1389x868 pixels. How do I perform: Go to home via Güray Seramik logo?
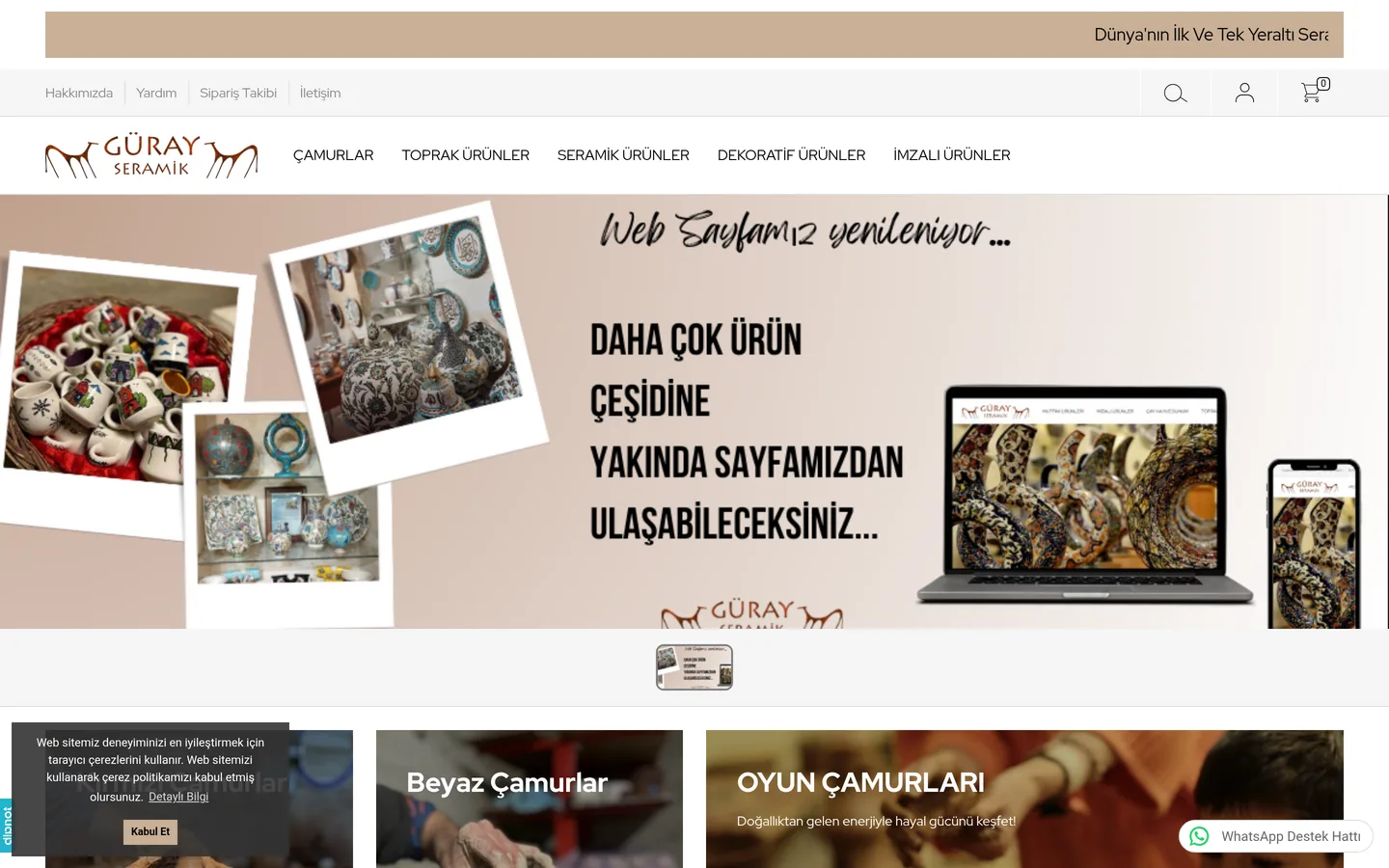[151, 156]
